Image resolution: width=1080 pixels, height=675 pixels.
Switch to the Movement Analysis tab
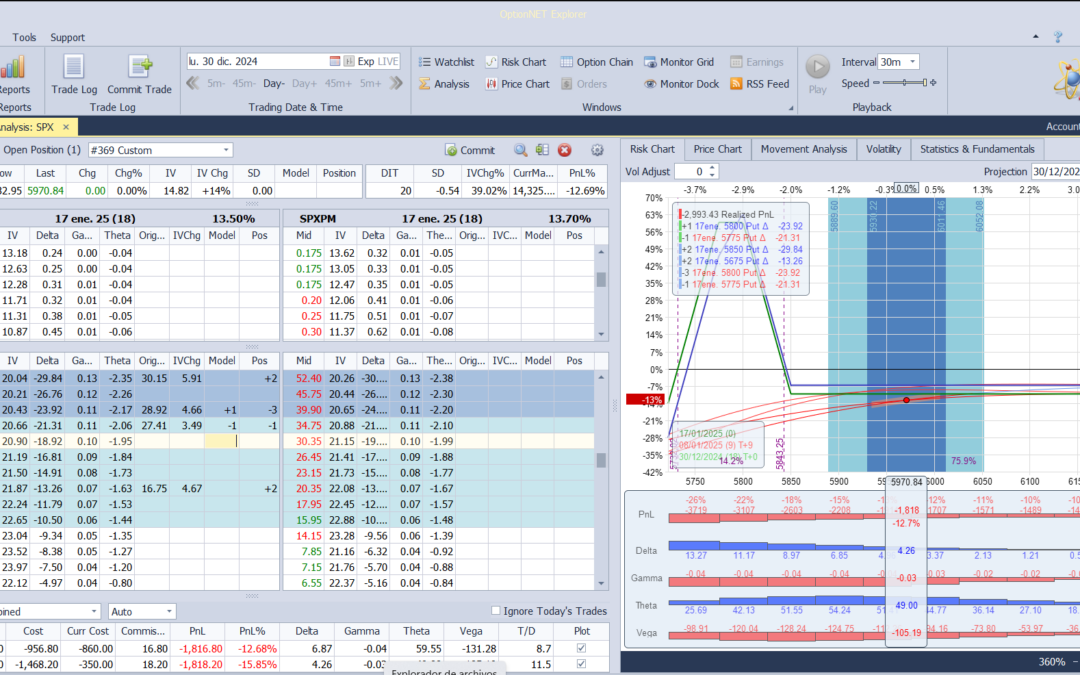[803, 149]
